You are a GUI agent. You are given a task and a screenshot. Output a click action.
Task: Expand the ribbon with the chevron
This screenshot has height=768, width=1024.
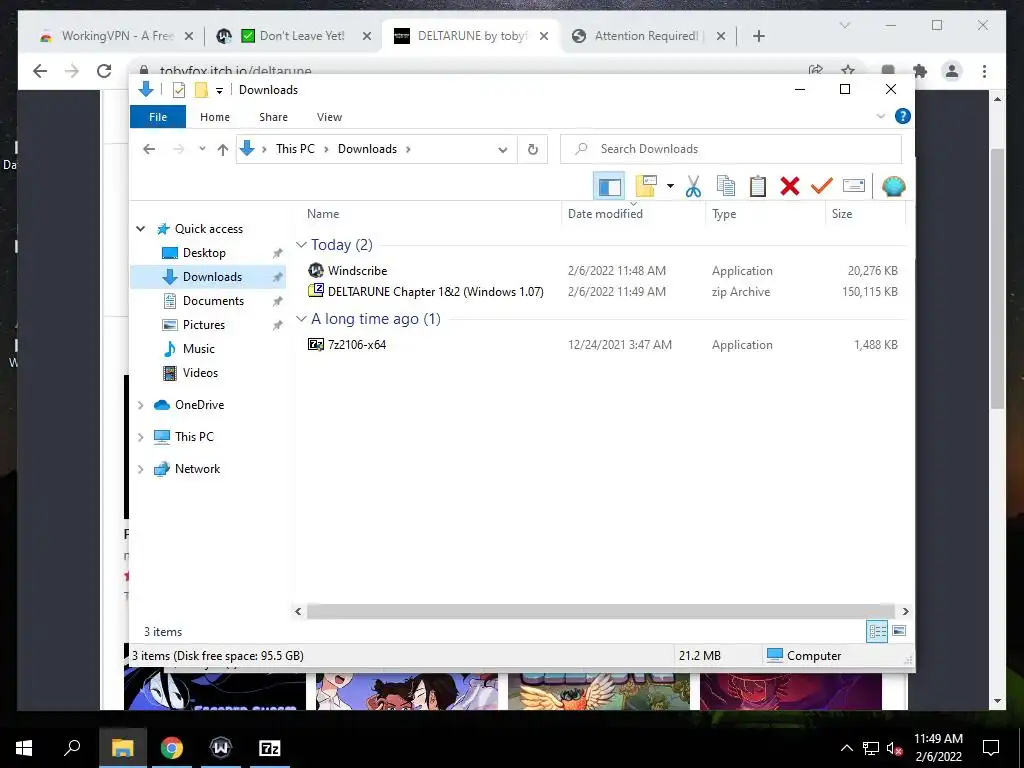pyautogui.click(x=880, y=116)
